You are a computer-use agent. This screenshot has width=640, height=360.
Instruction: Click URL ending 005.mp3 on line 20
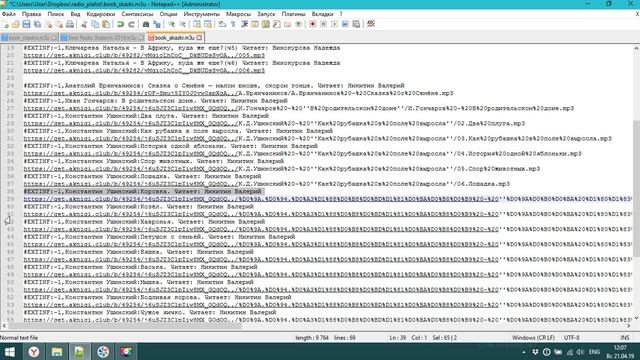click(x=144, y=56)
